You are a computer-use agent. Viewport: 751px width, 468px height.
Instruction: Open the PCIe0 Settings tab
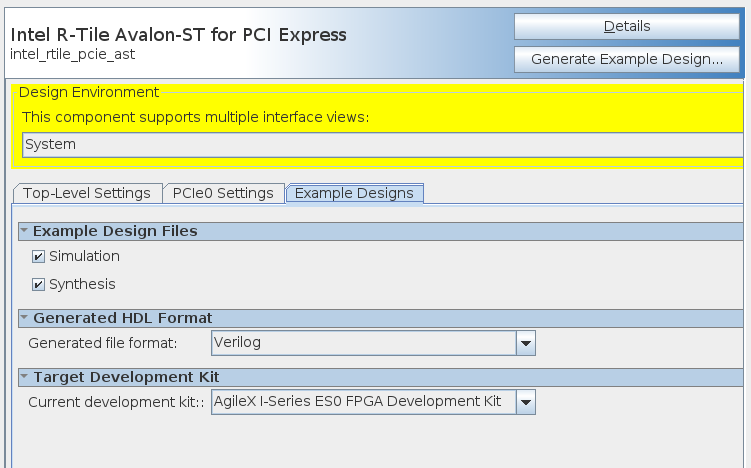pyautogui.click(x=223, y=193)
